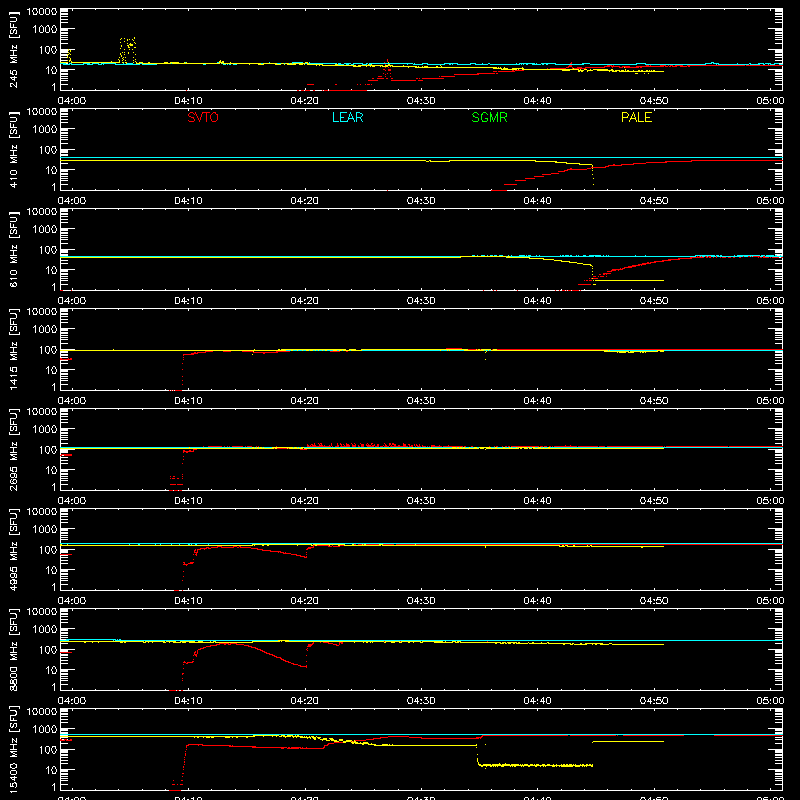Viewport: 800px width, 800px height.
Task: Click the 04:30 tick under the 1415 MHz plot
Action: click(421, 401)
